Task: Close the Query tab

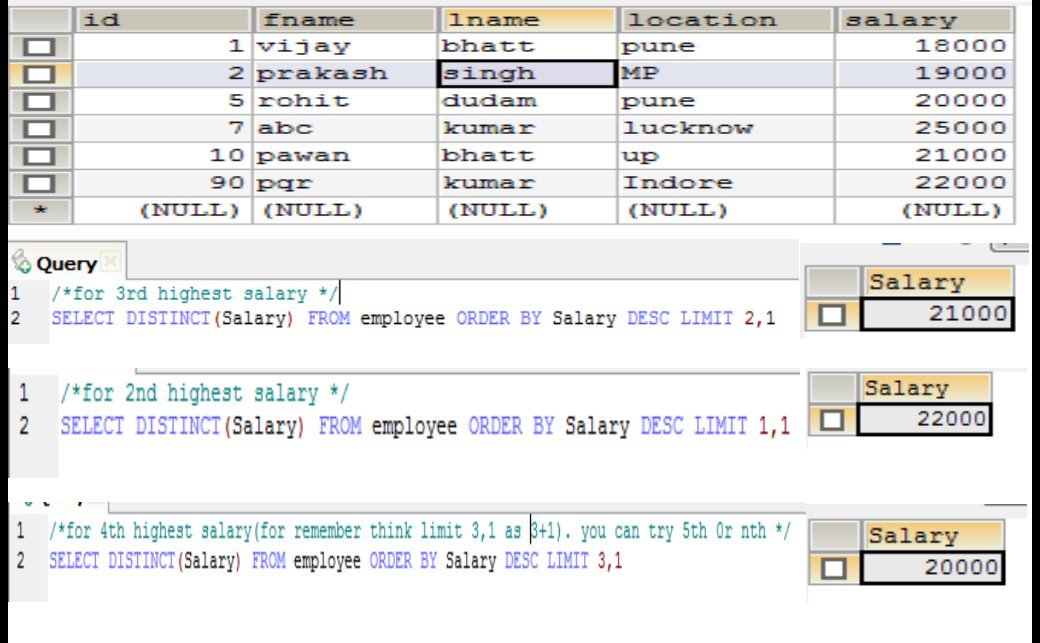Action: pos(111,262)
